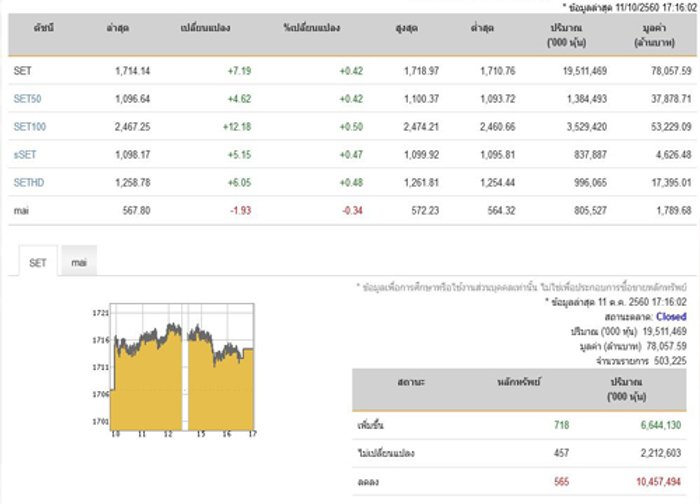
Task: Select SET100 percent change +0.50
Action: tap(351, 127)
